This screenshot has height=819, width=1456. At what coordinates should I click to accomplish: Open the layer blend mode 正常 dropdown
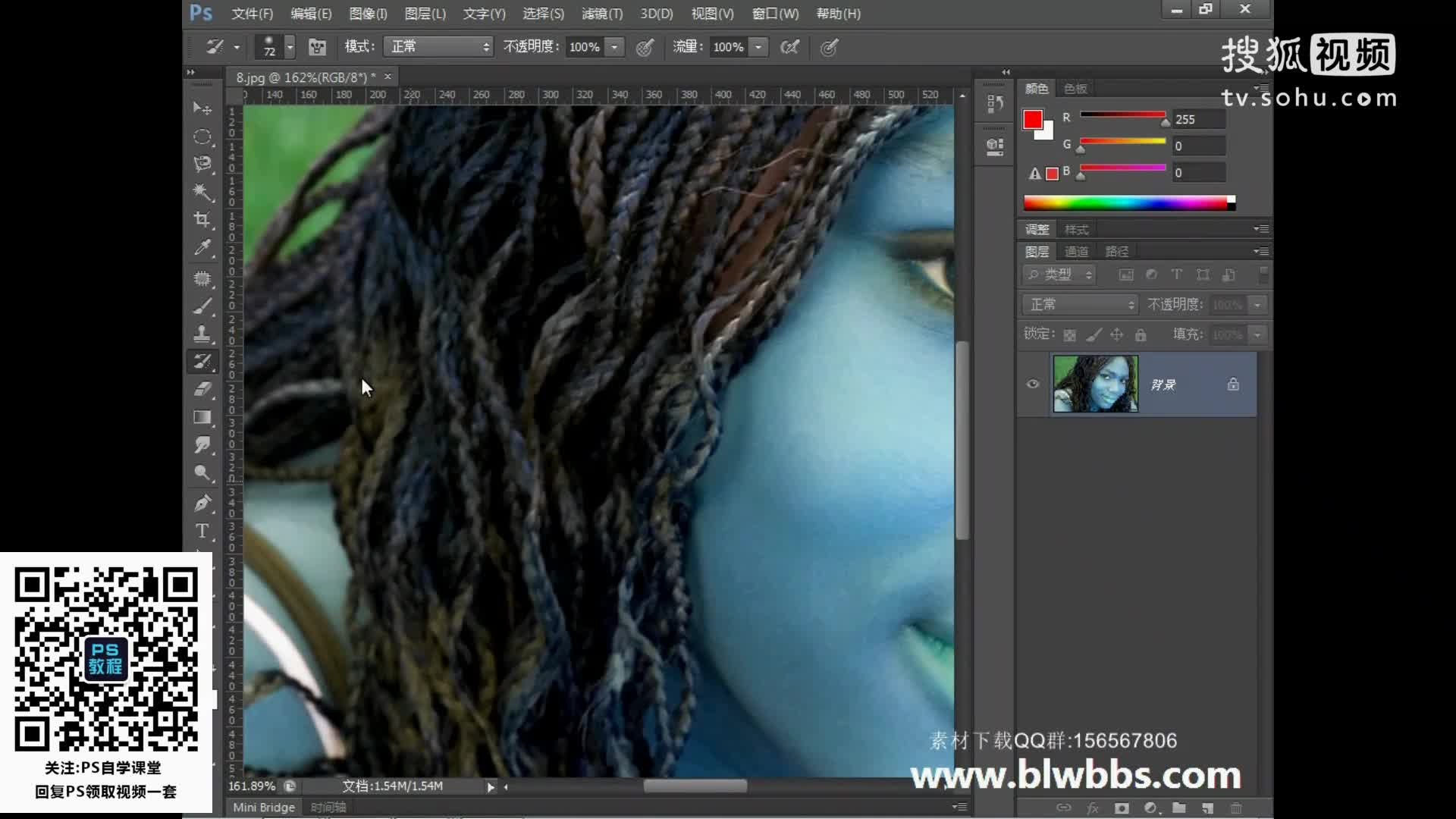(1080, 304)
